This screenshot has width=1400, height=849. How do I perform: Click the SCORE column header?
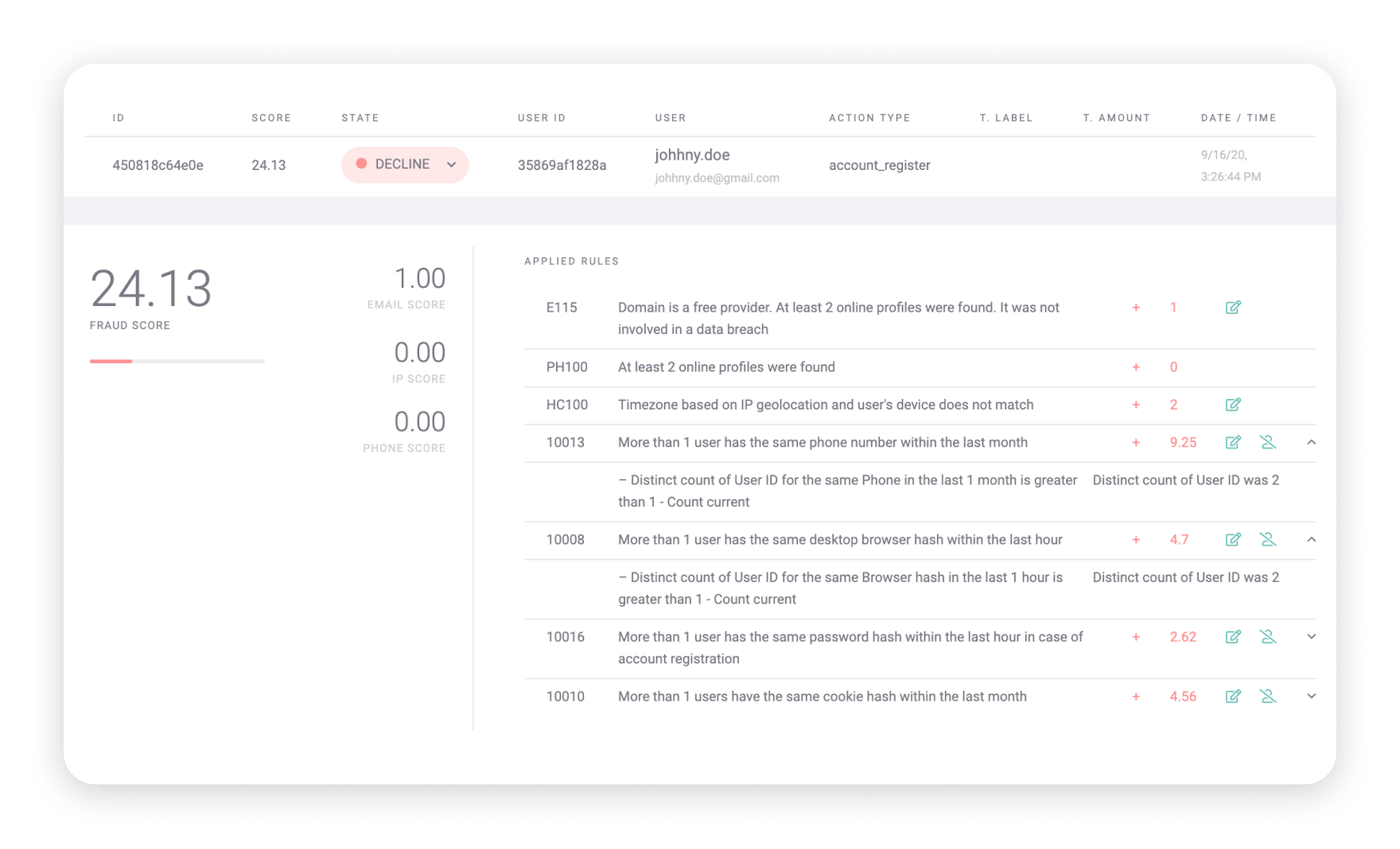(271, 118)
